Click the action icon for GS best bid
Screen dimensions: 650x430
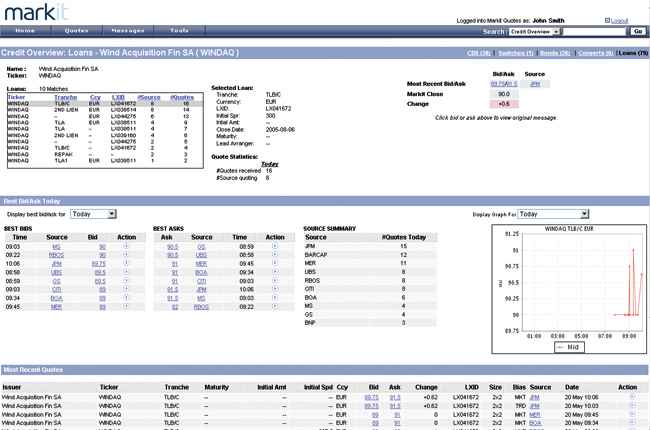[x=126, y=281]
